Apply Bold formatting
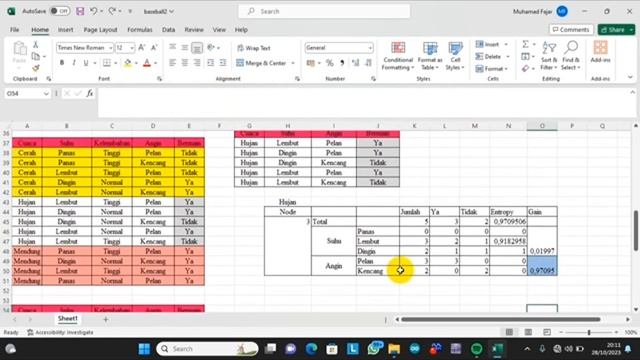Image resolution: width=640 pixels, height=360 pixels. coord(62,63)
